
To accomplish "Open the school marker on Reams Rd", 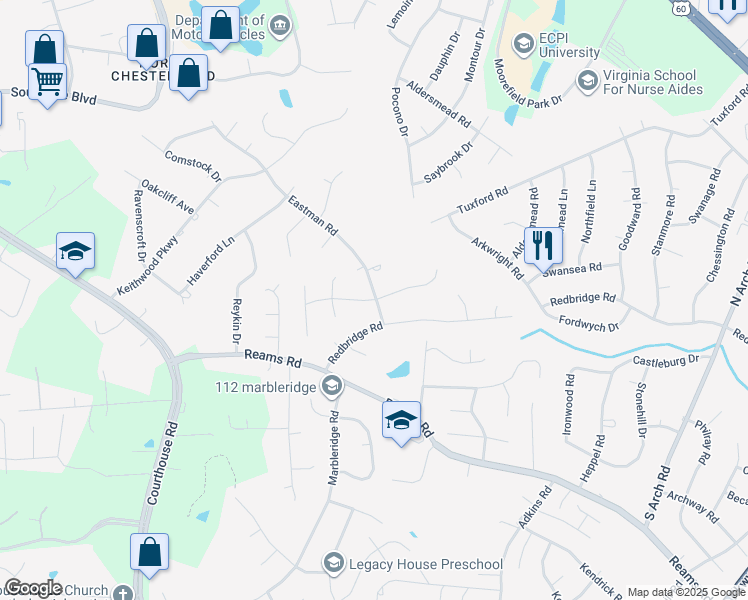I will tap(401, 420).
